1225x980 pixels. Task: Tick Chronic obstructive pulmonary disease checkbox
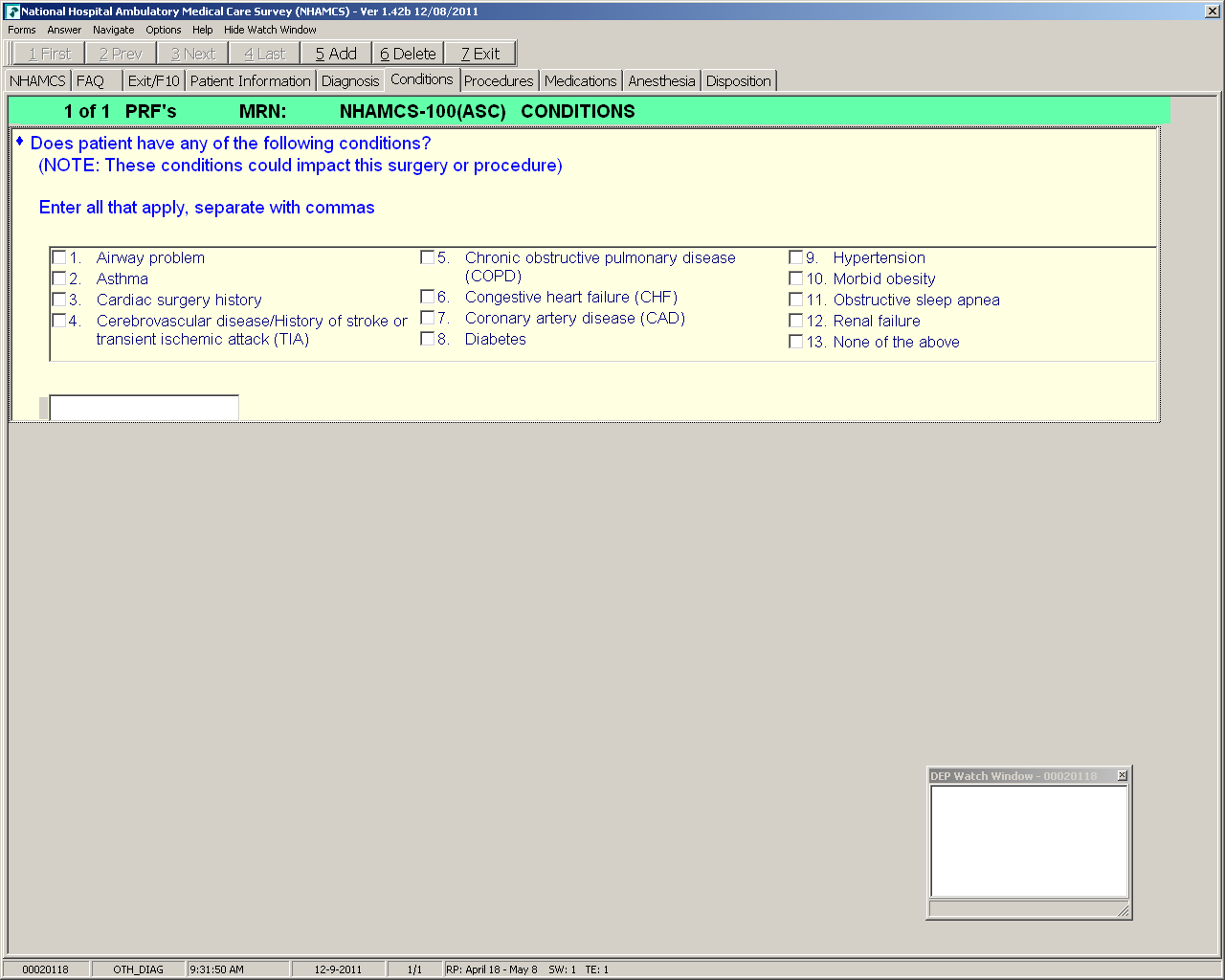(428, 257)
